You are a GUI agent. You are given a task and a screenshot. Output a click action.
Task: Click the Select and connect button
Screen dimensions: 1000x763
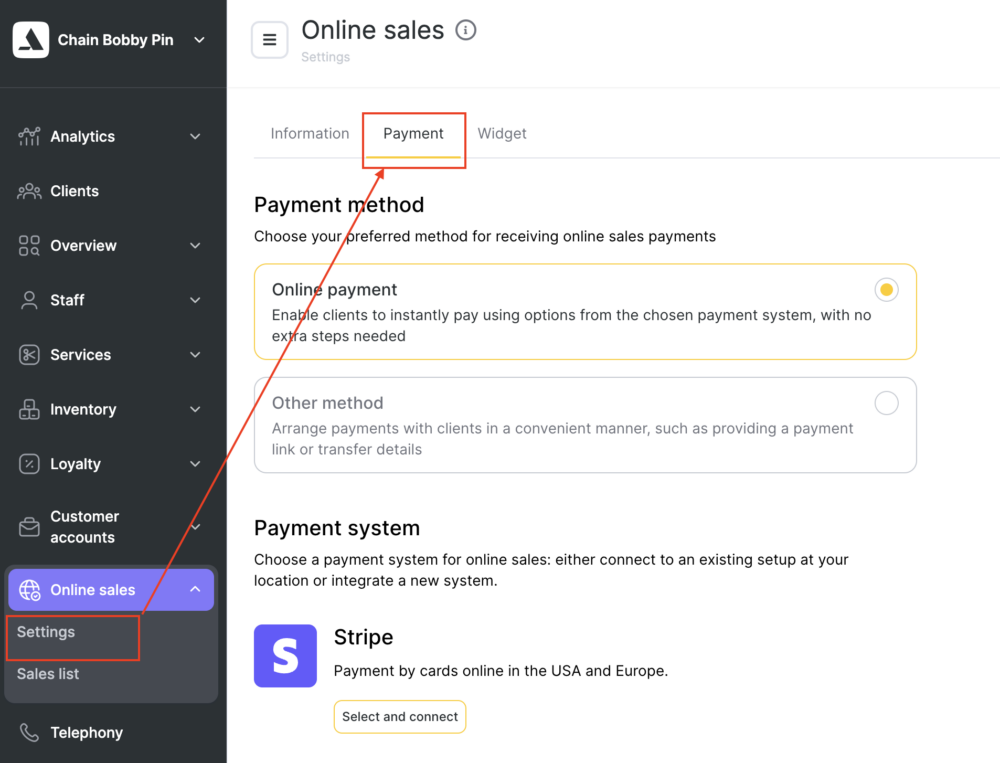pyautogui.click(x=400, y=716)
